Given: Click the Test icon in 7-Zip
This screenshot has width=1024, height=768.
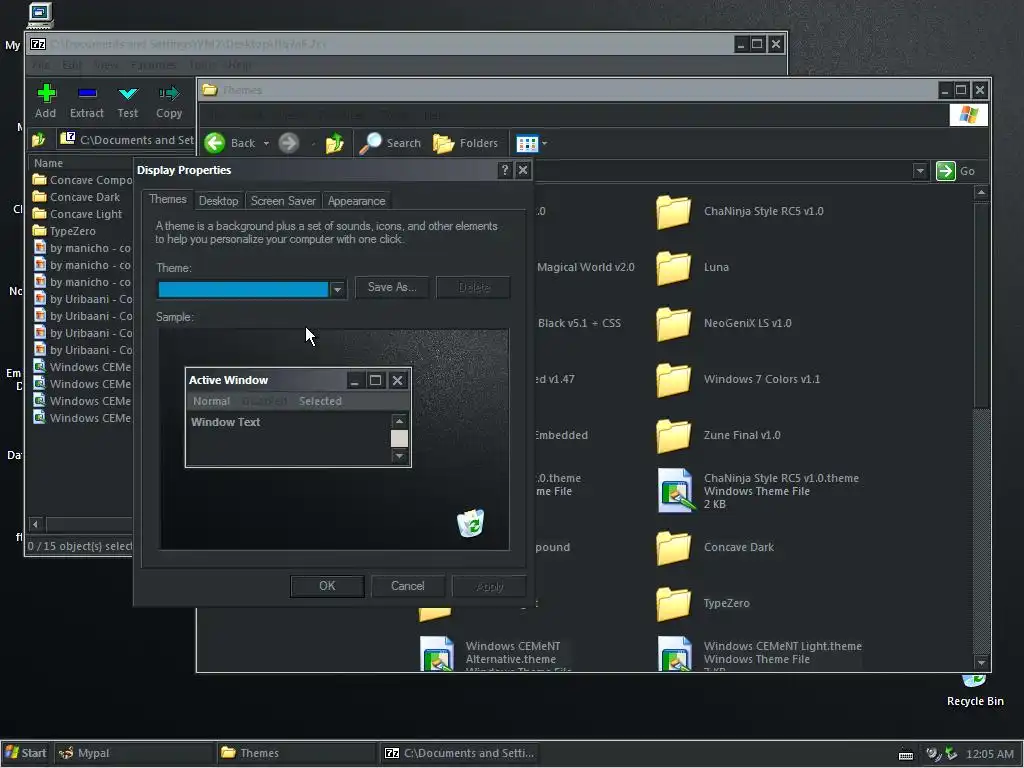Looking at the screenshot, I should (128, 94).
